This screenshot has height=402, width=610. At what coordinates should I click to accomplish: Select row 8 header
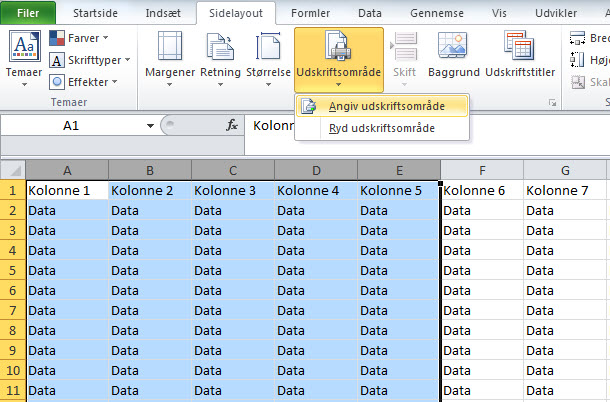click(x=13, y=330)
